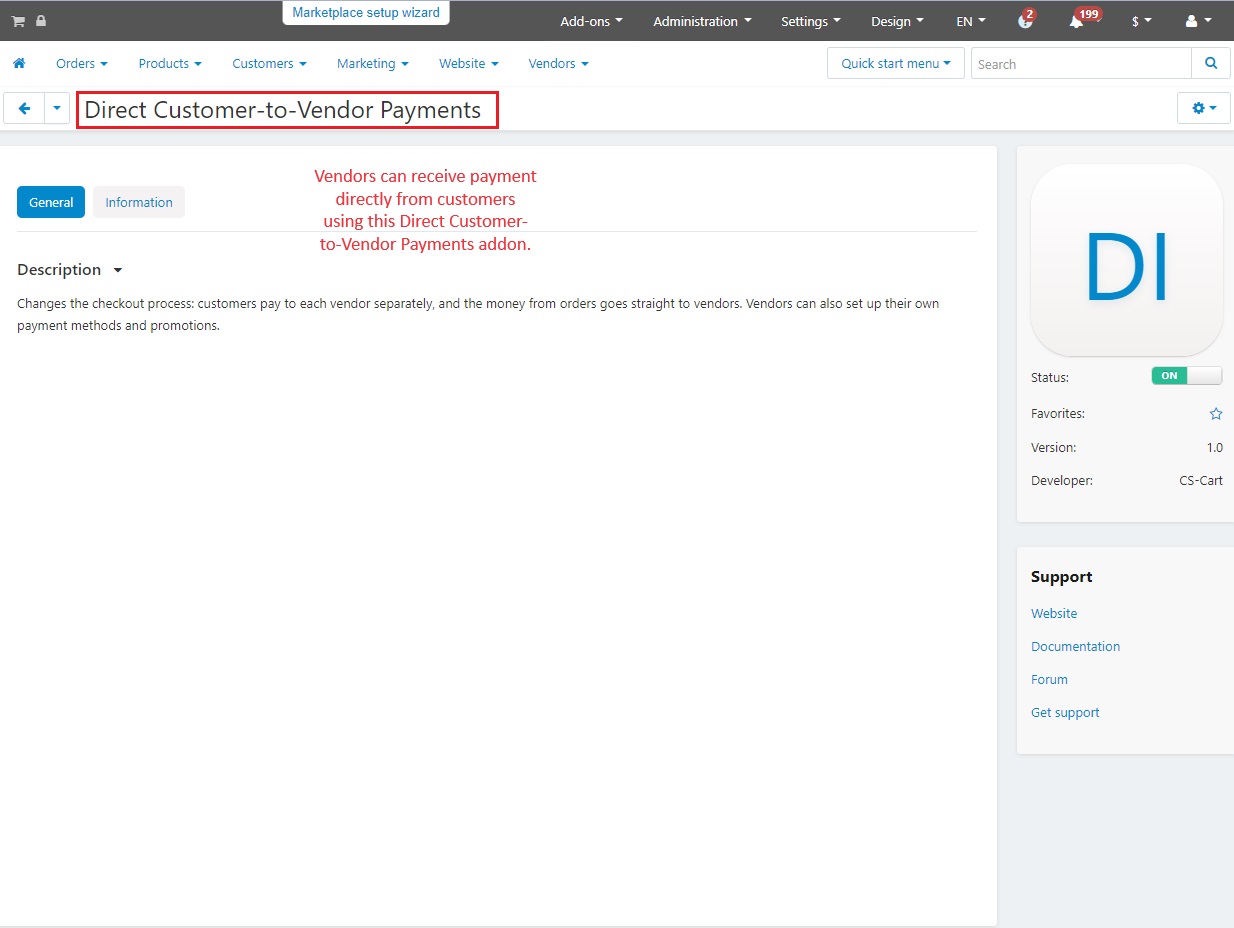Screen dimensions: 1234x928
Task: Open the Customers menu
Action: click(269, 63)
